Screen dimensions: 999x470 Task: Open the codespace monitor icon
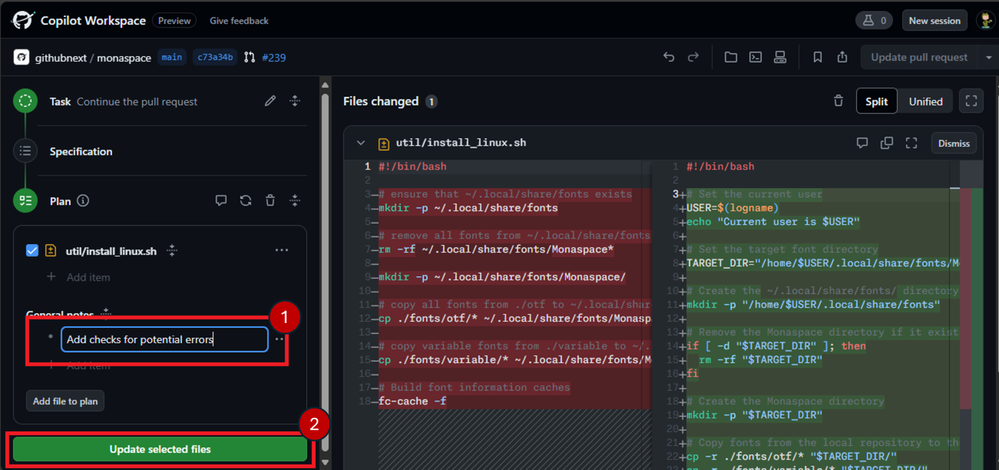pyautogui.click(x=779, y=57)
